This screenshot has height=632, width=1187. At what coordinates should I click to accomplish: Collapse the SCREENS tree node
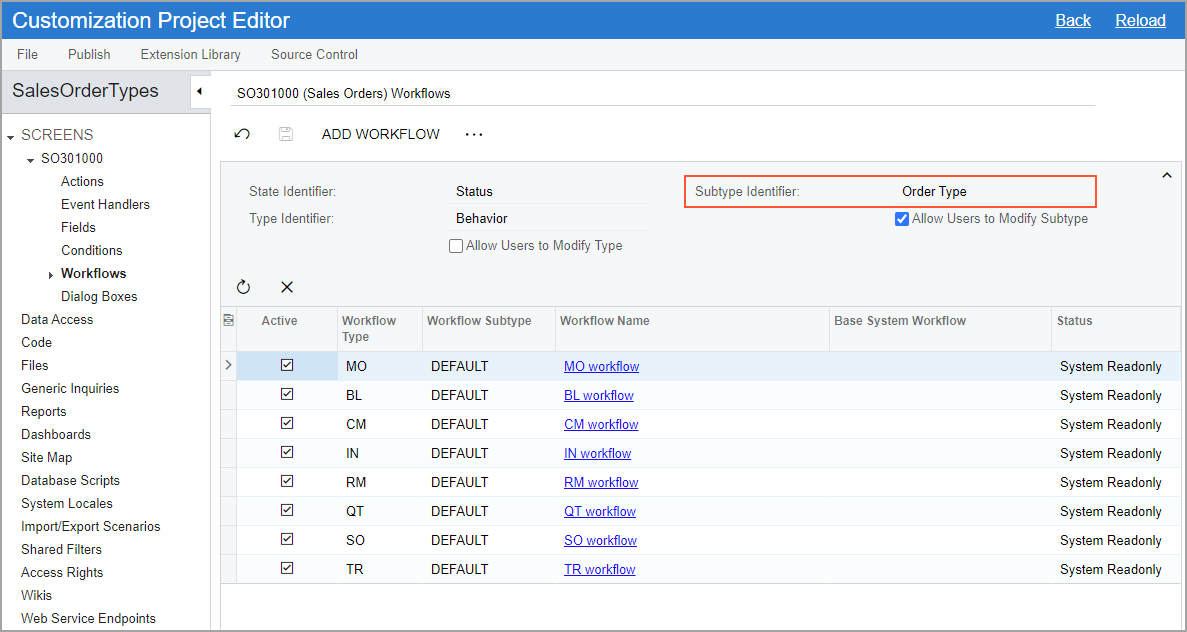coord(11,136)
